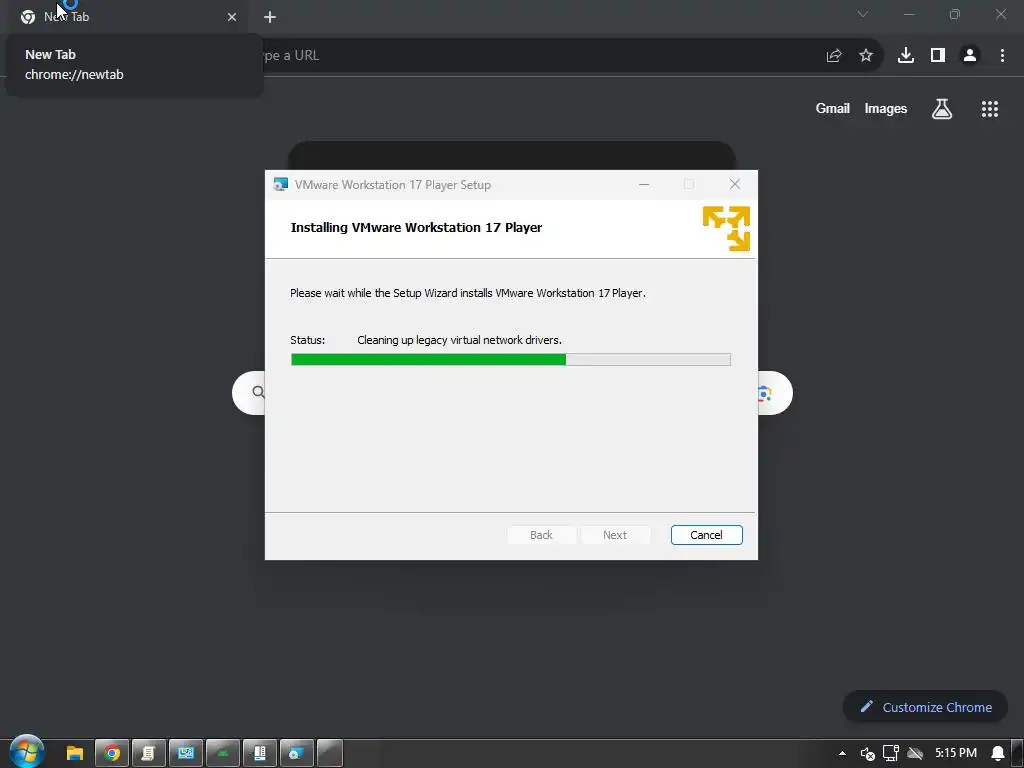The height and width of the screenshot is (768, 1024).
Task: Close the New Tab in Chrome
Action: (232, 17)
